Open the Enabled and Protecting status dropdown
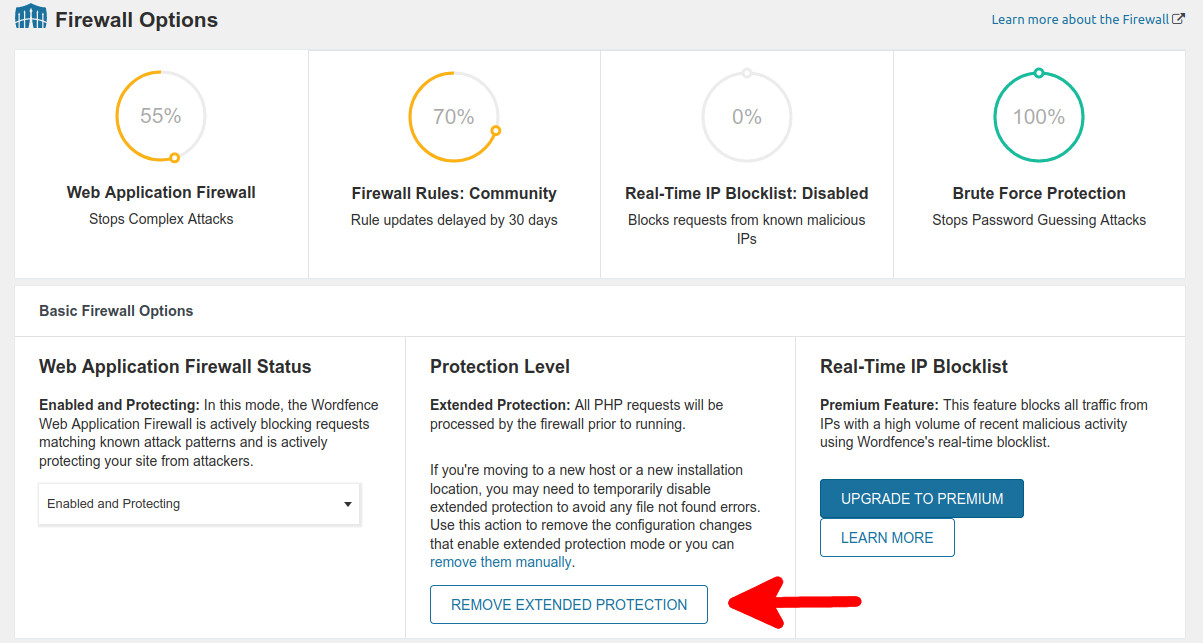This screenshot has width=1203, height=643. click(199, 504)
